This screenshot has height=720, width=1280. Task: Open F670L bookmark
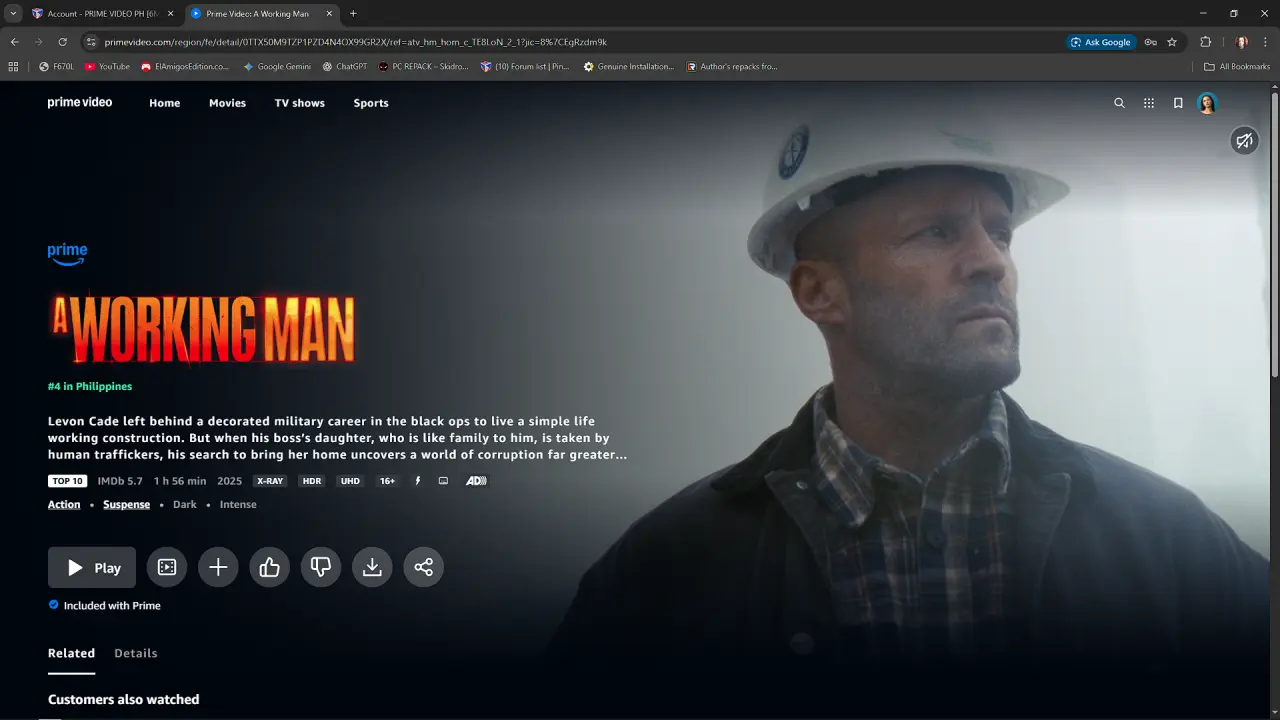pos(56,67)
